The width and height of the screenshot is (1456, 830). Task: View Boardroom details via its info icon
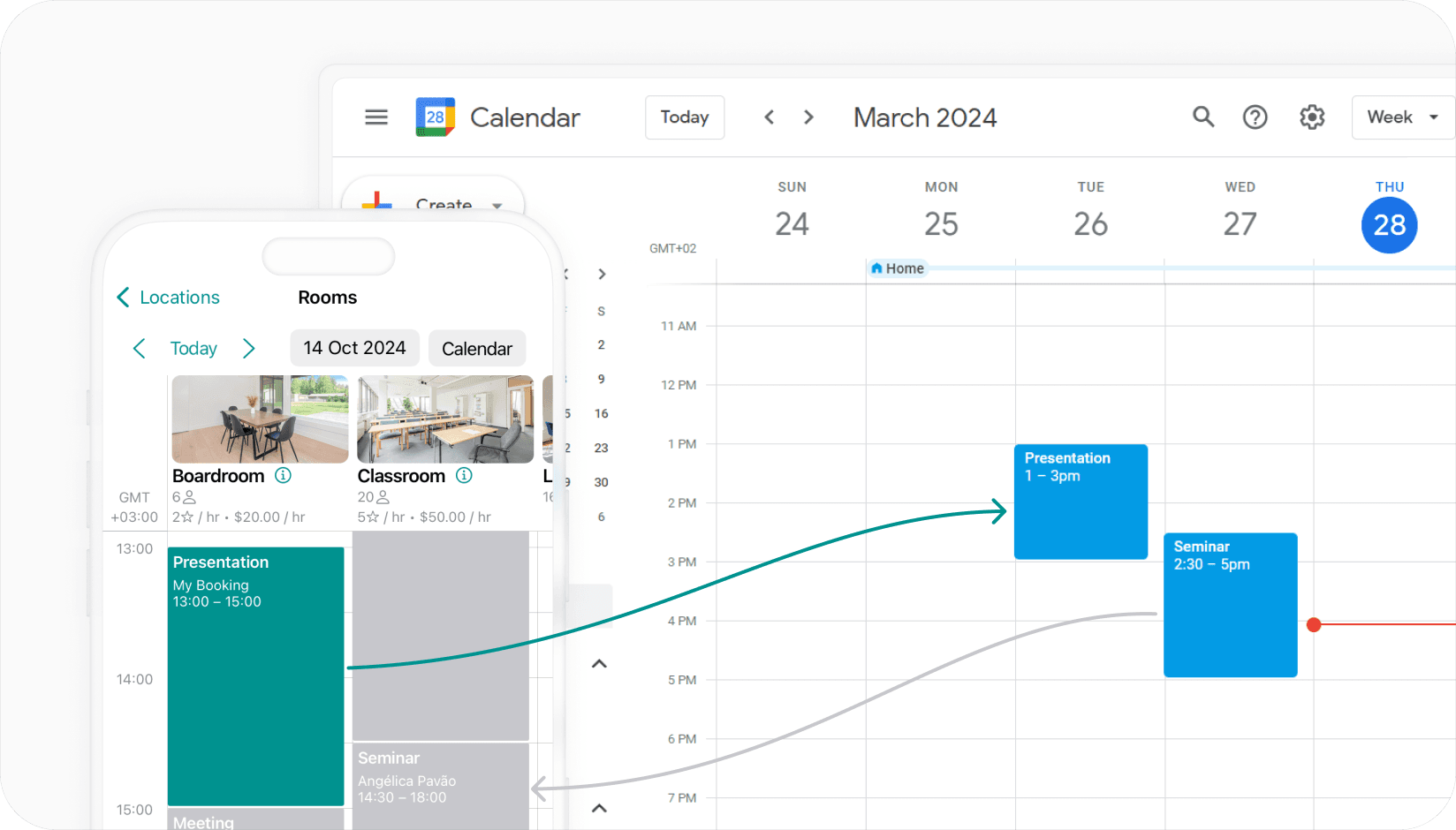(x=283, y=475)
